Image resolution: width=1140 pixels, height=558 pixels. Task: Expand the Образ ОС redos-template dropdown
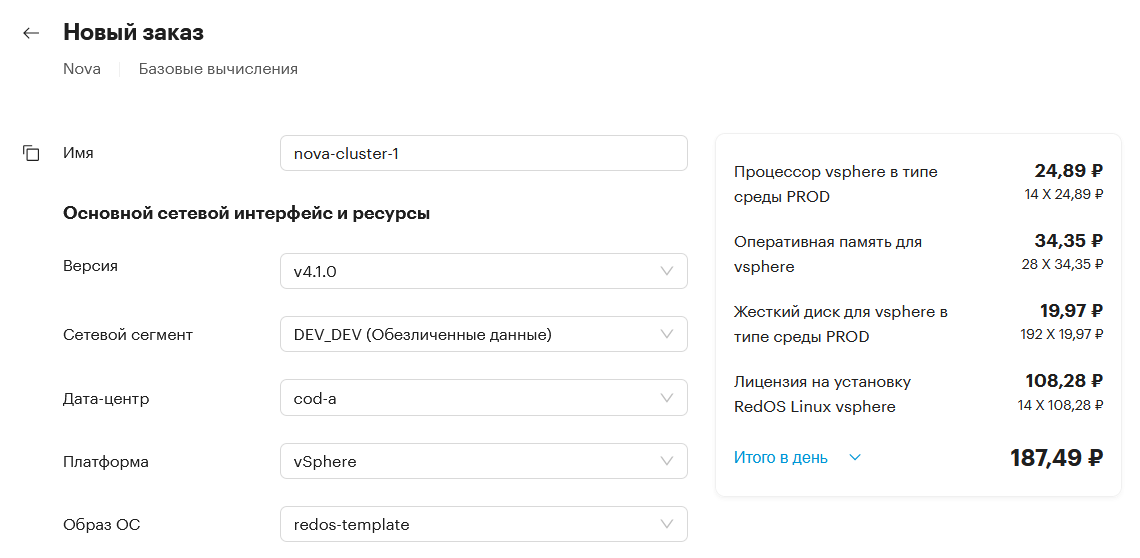(483, 525)
